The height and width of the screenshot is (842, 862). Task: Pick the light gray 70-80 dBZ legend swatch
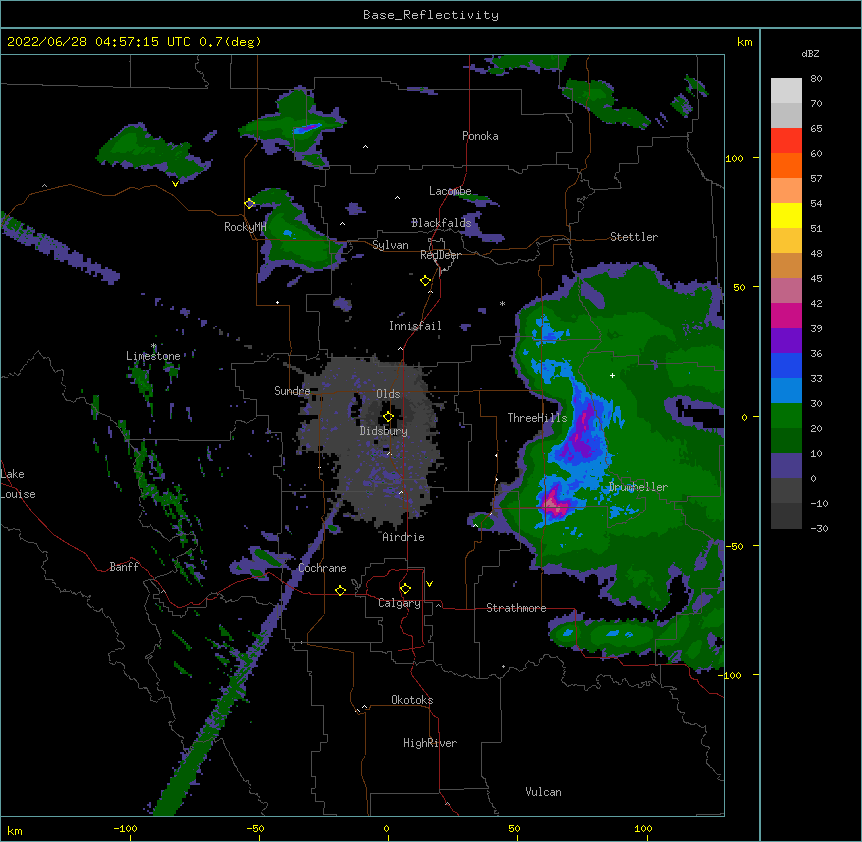pyautogui.click(x=786, y=91)
